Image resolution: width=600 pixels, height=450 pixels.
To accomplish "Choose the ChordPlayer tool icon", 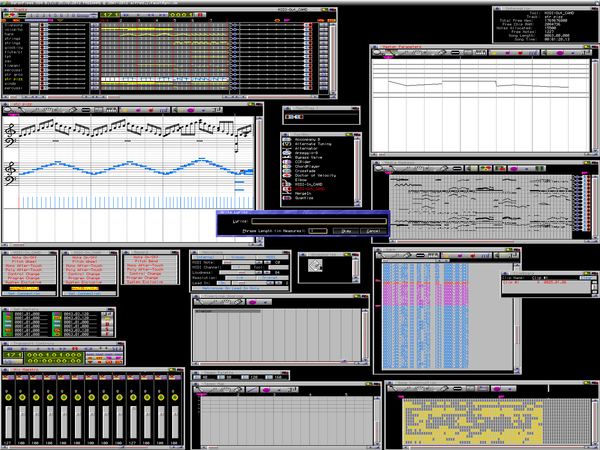I will [x=287, y=167].
